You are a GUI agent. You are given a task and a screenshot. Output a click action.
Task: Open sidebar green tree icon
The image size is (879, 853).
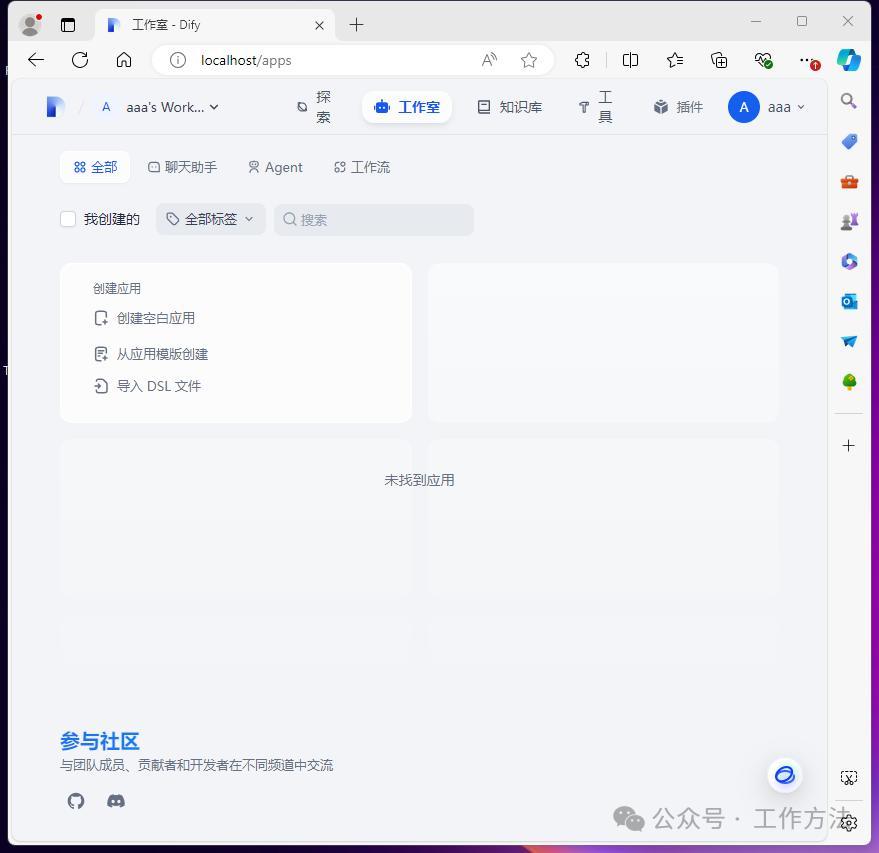click(849, 382)
